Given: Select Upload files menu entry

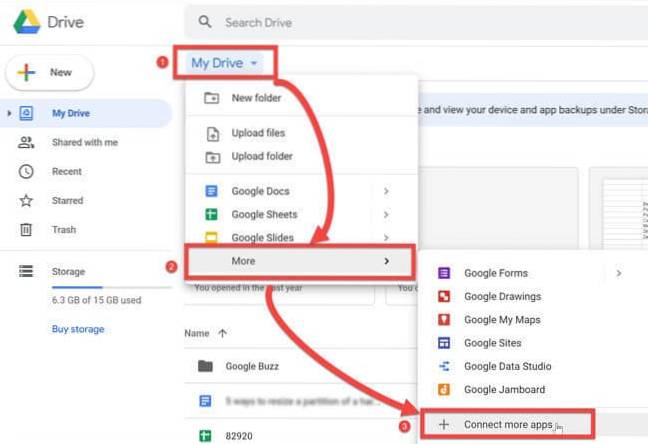Looking at the screenshot, I should click(x=258, y=133).
